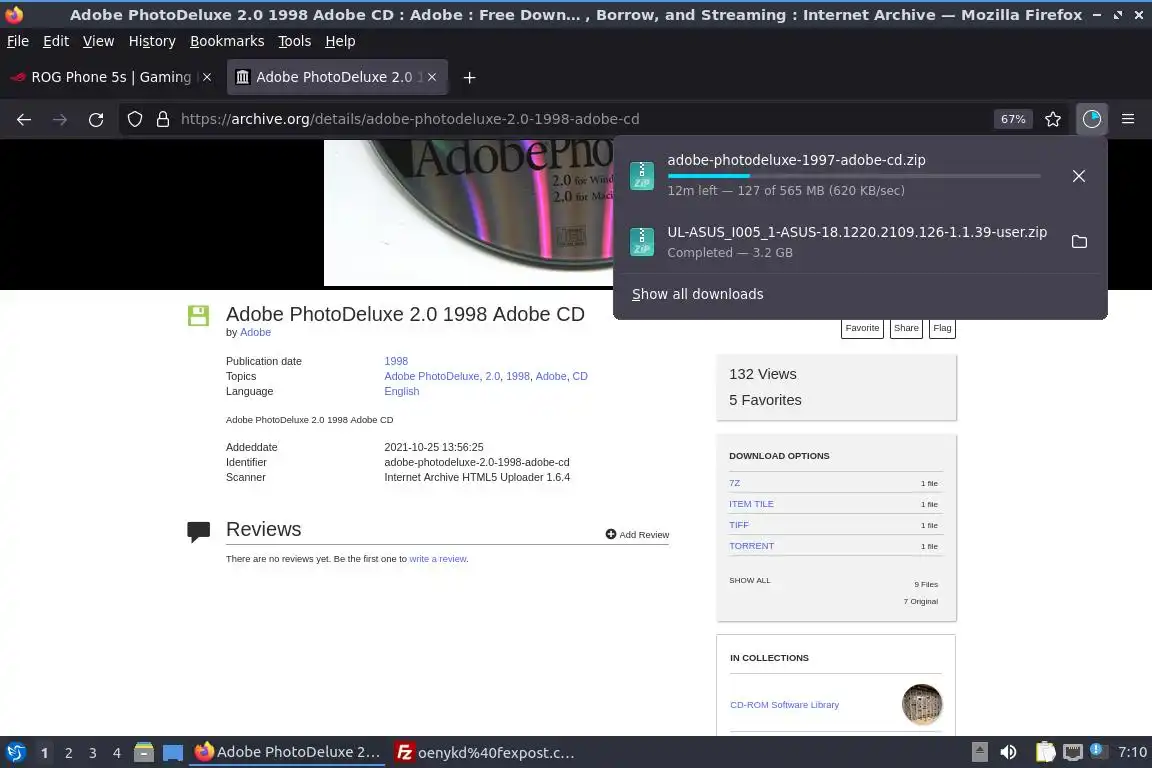Screen dimensions: 1152x768
Task: Click the Share button
Action: (x=906, y=329)
